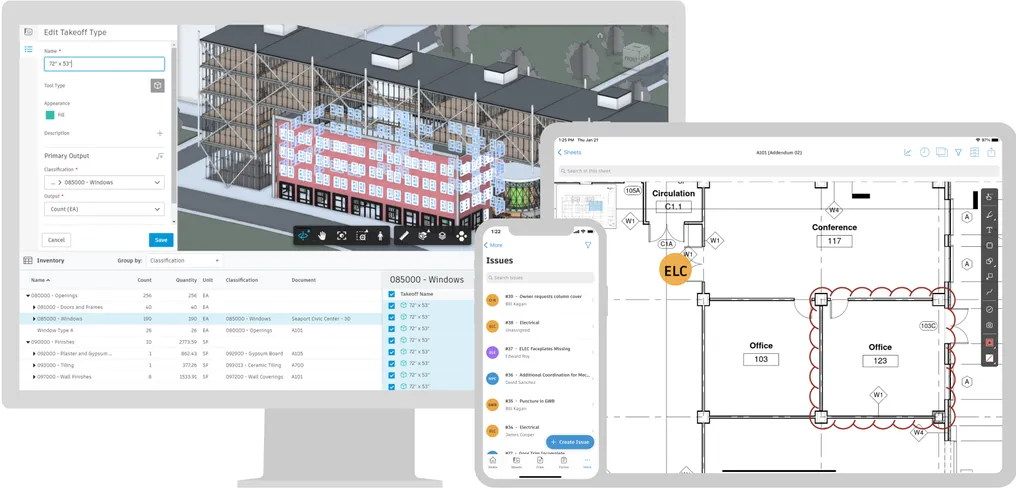Tap the share icon on tablet top bar
Viewport: 1016px width, 488px height.
(x=991, y=152)
